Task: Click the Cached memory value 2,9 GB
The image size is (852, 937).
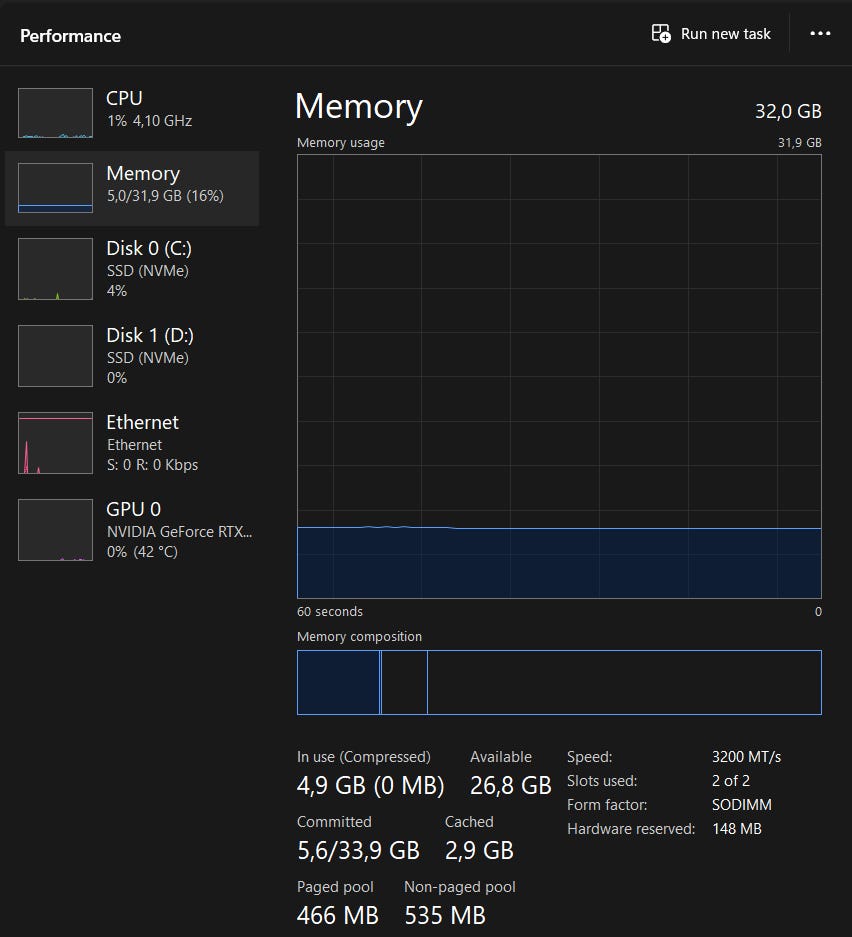Action: pyautogui.click(x=479, y=851)
